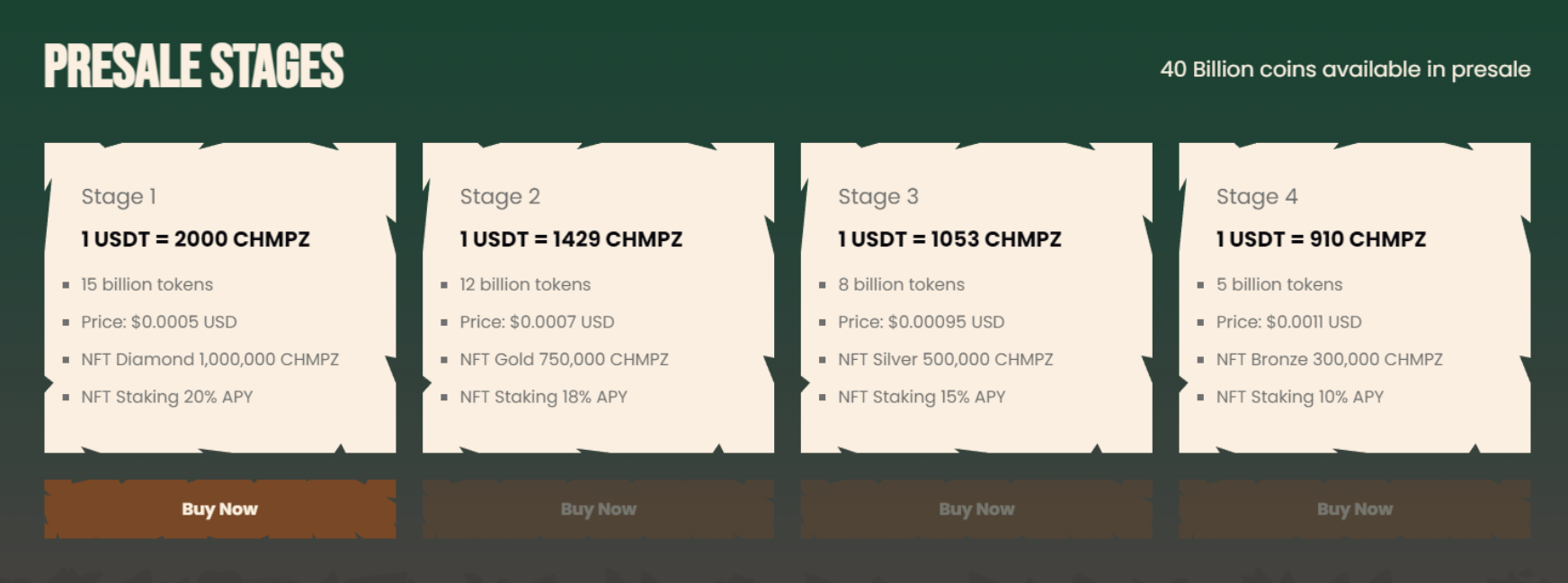The width and height of the screenshot is (1568, 583).
Task: Select the Stage 1 card heading
Action: click(x=119, y=196)
